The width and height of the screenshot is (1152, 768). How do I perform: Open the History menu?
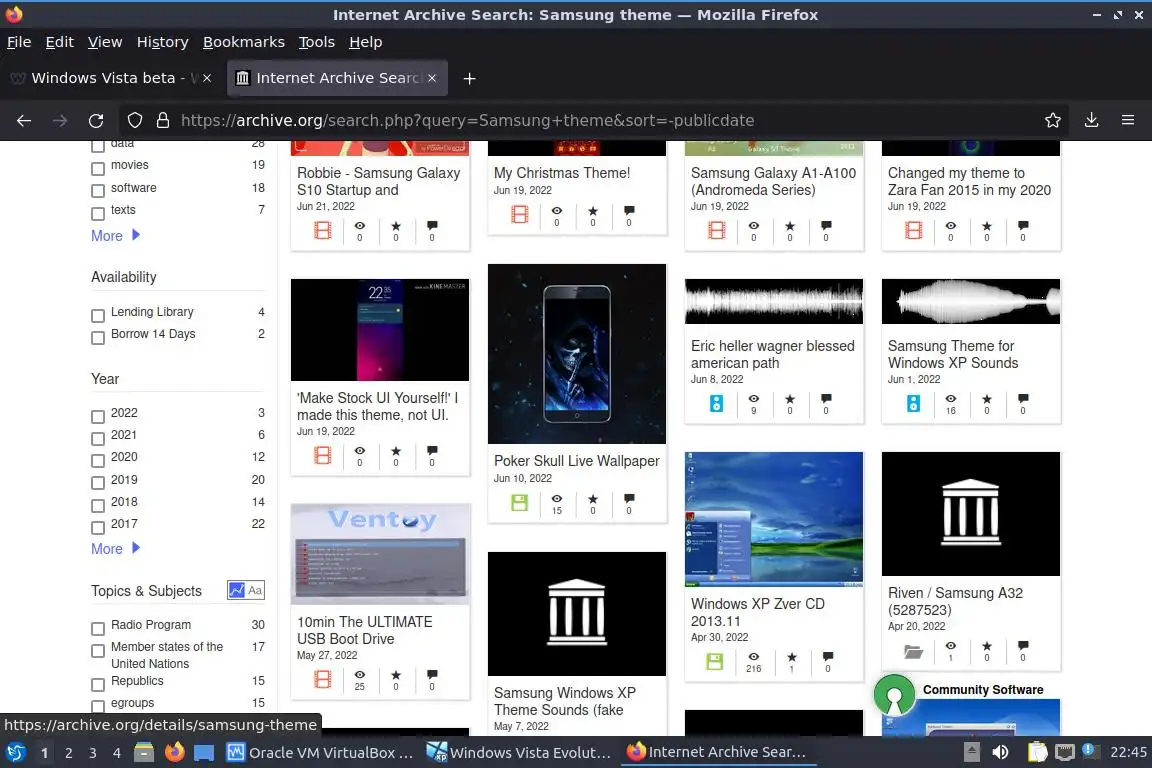point(162,42)
